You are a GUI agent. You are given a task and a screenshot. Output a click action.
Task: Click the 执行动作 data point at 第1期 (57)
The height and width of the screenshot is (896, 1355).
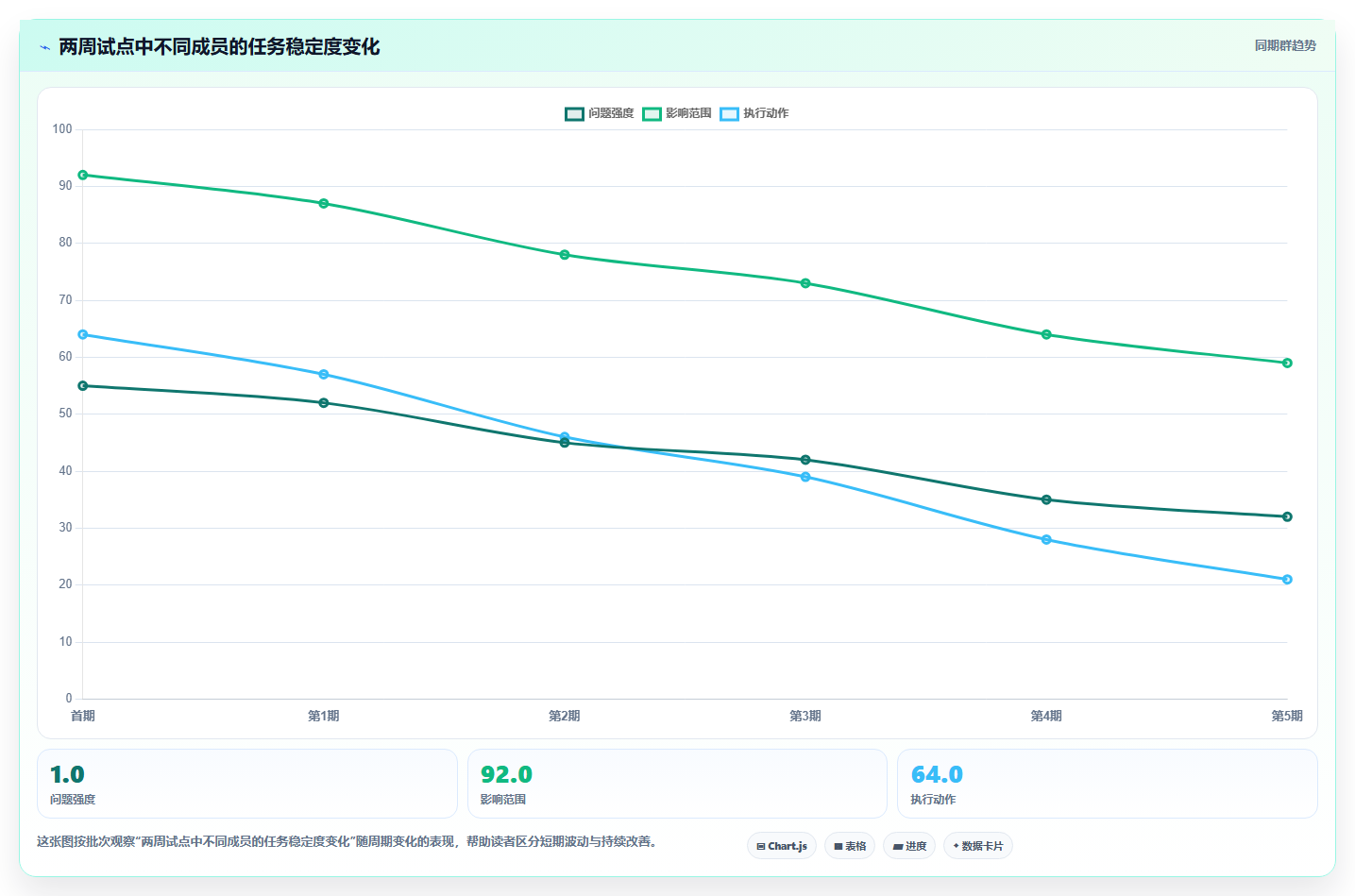pos(324,374)
